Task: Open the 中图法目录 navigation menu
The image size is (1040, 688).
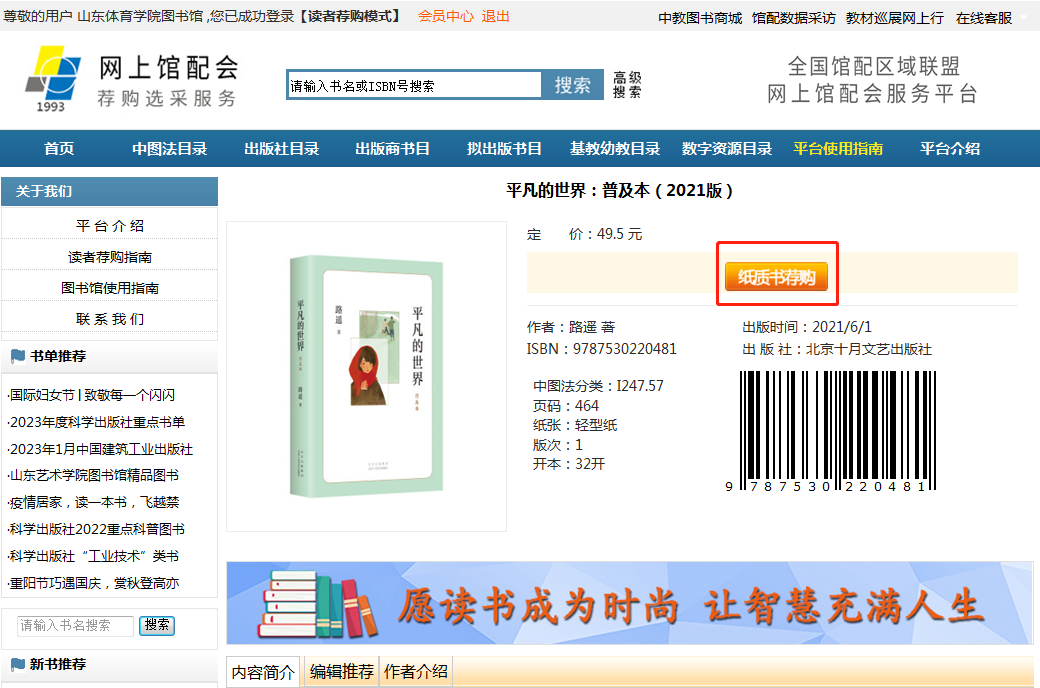Action: point(170,149)
